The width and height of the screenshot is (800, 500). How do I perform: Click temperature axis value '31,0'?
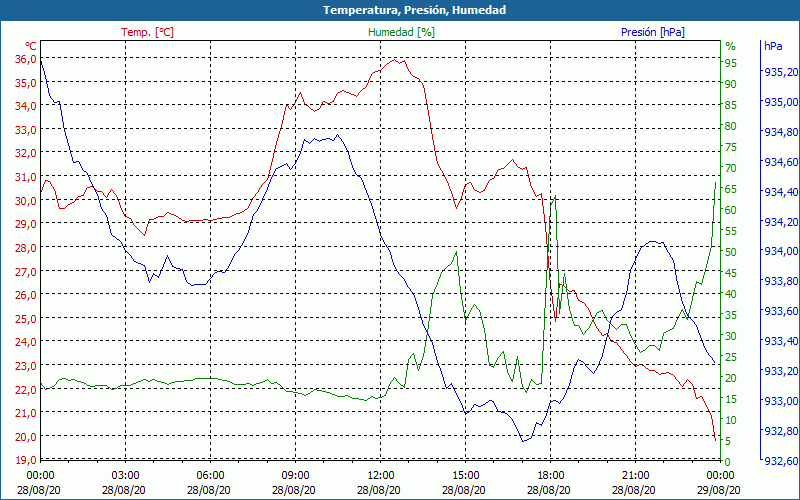click(26, 177)
